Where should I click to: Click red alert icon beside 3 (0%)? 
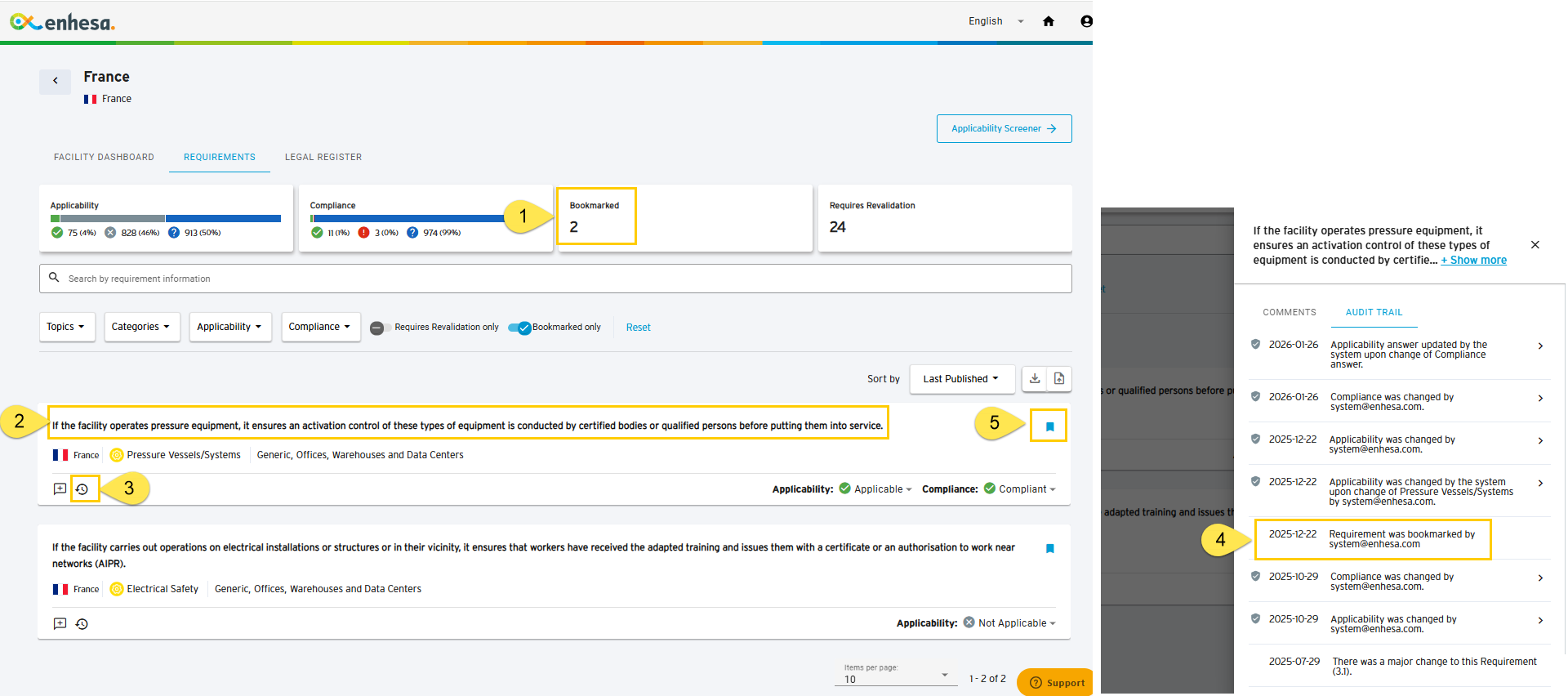[364, 233]
